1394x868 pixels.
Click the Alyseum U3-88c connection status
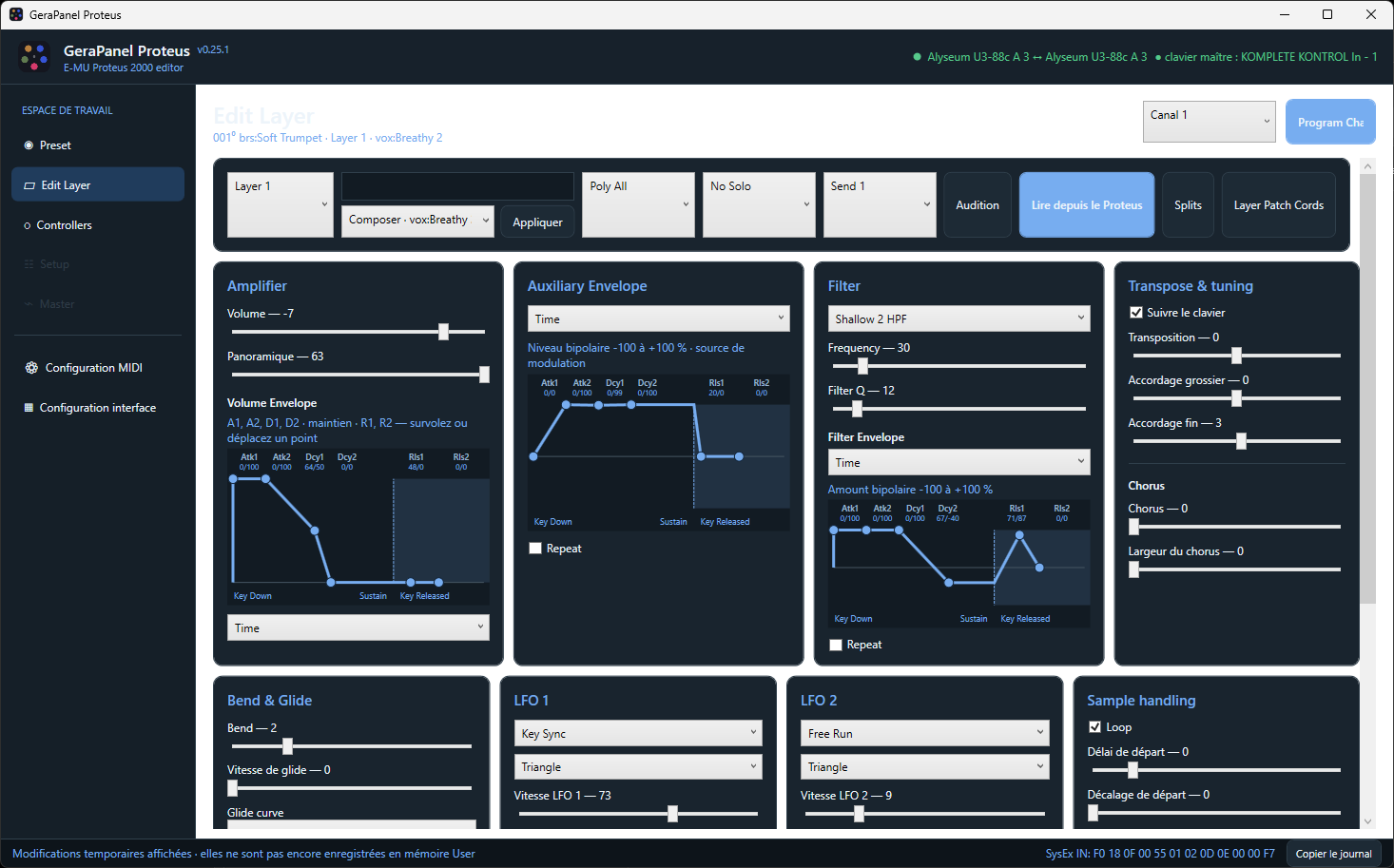coord(1030,57)
